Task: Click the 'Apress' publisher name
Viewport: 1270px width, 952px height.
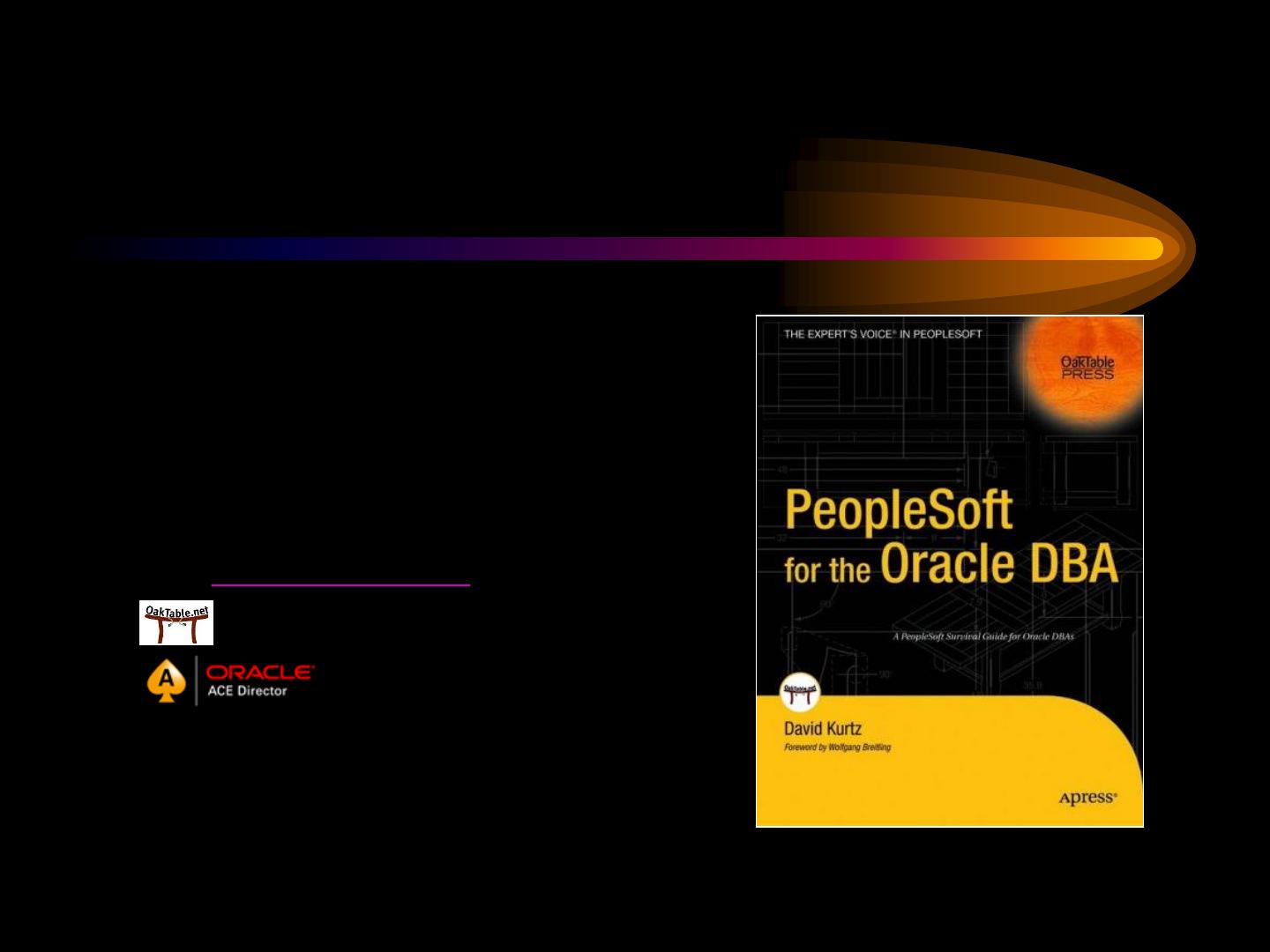Action: point(1087,798)
